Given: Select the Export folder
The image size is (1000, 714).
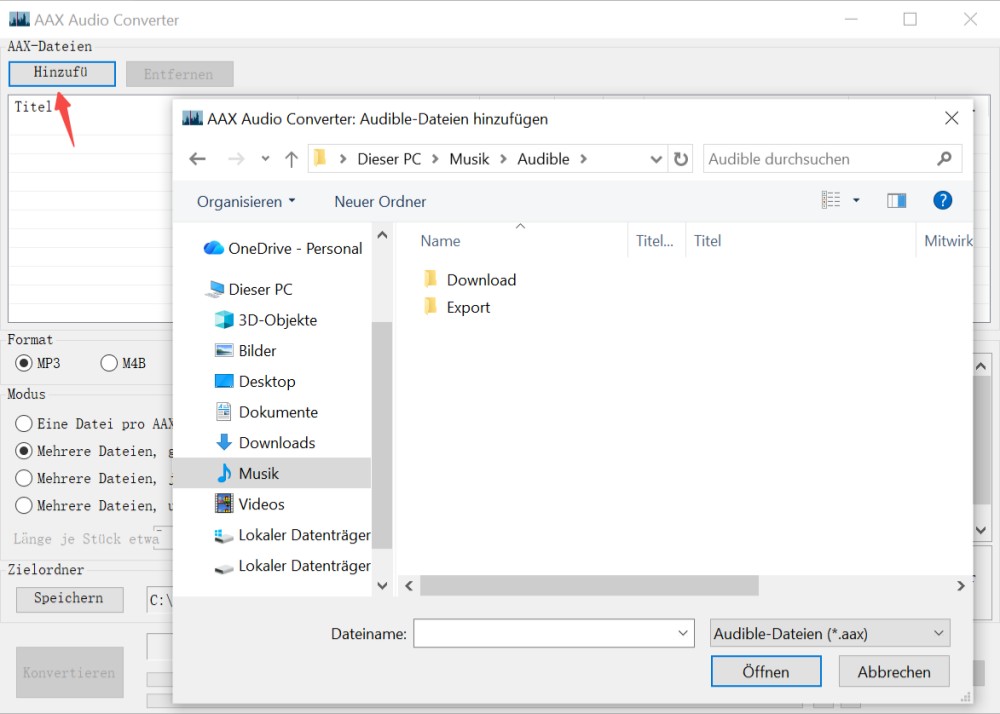Looking at the screenshot, I should (457, 307).
